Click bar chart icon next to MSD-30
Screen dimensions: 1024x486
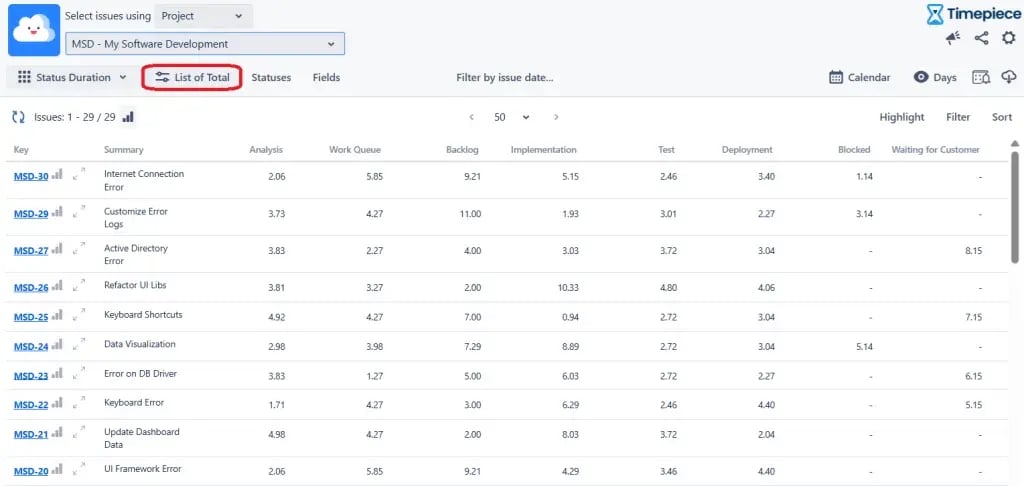(57, 175)
